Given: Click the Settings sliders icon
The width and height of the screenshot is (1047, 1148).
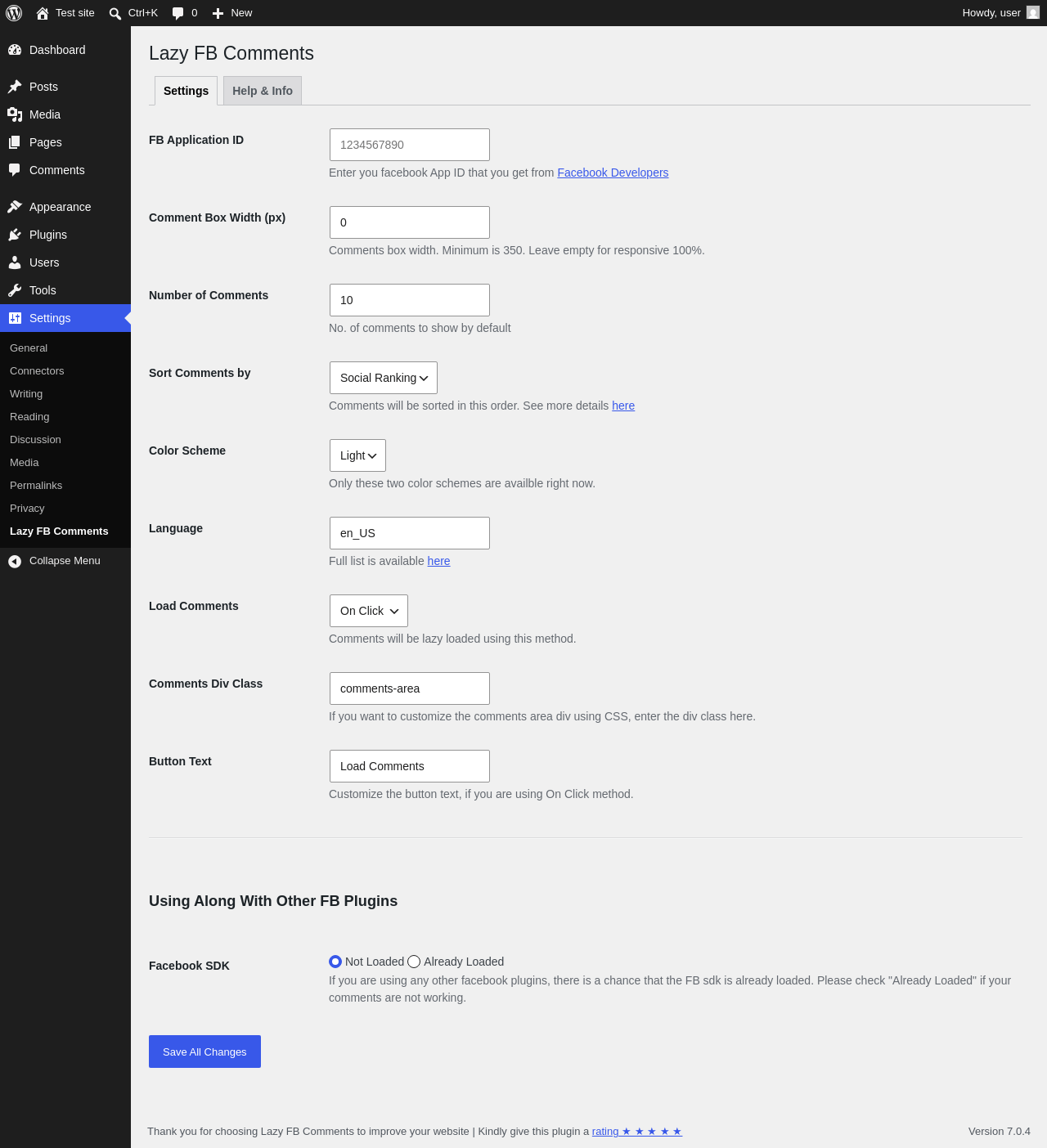Looking at the screenshot, I should (15, 318).
